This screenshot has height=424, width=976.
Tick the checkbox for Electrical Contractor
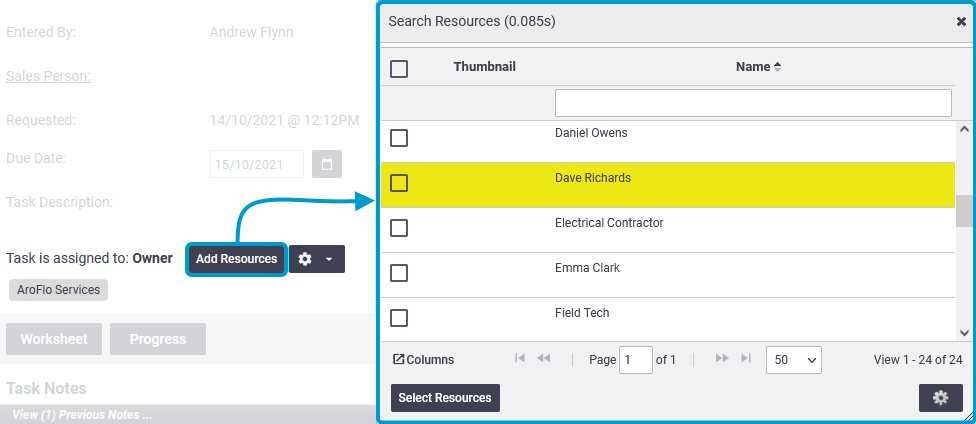tap(399, 228)
